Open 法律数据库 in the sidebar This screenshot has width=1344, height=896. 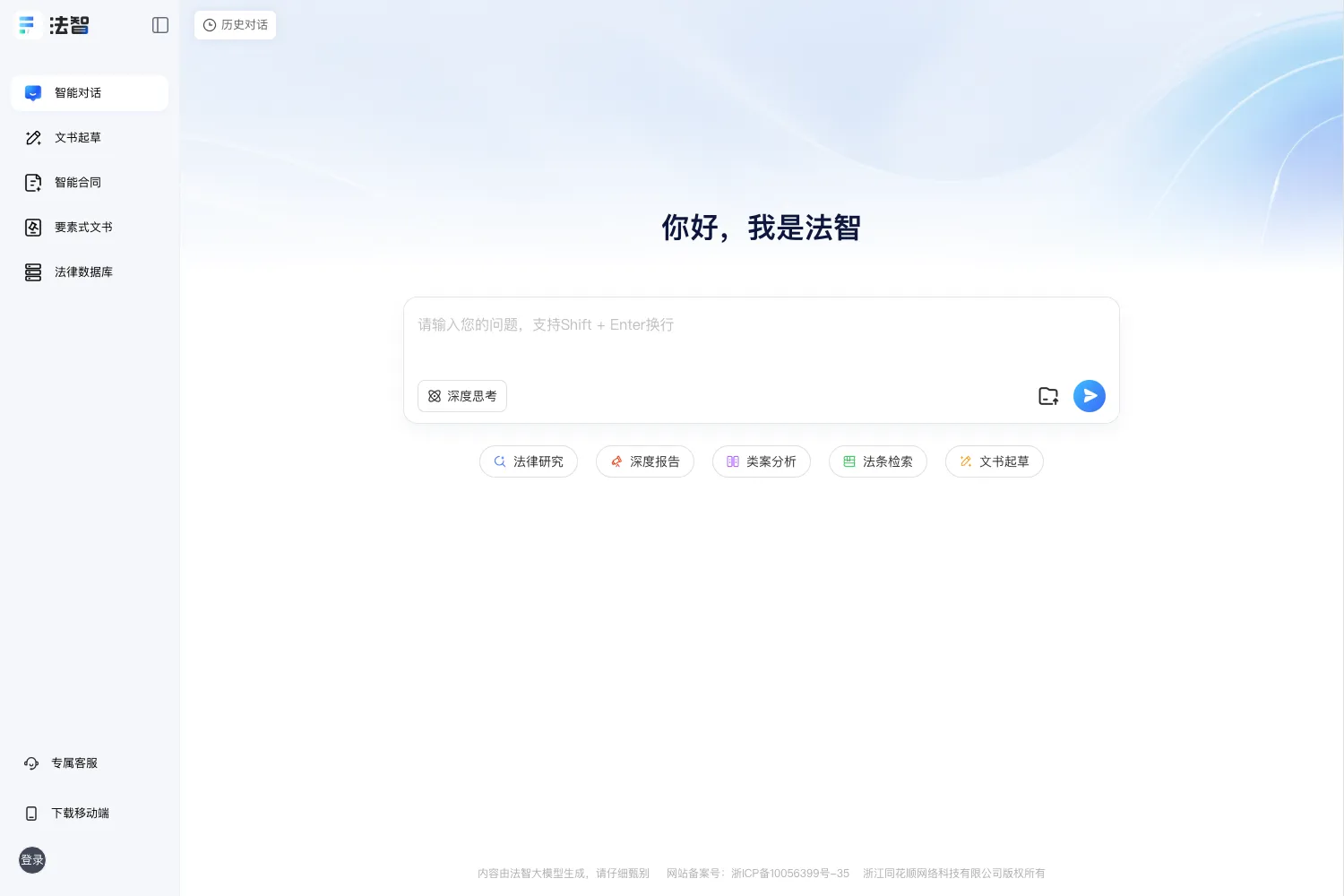[90, 272]
